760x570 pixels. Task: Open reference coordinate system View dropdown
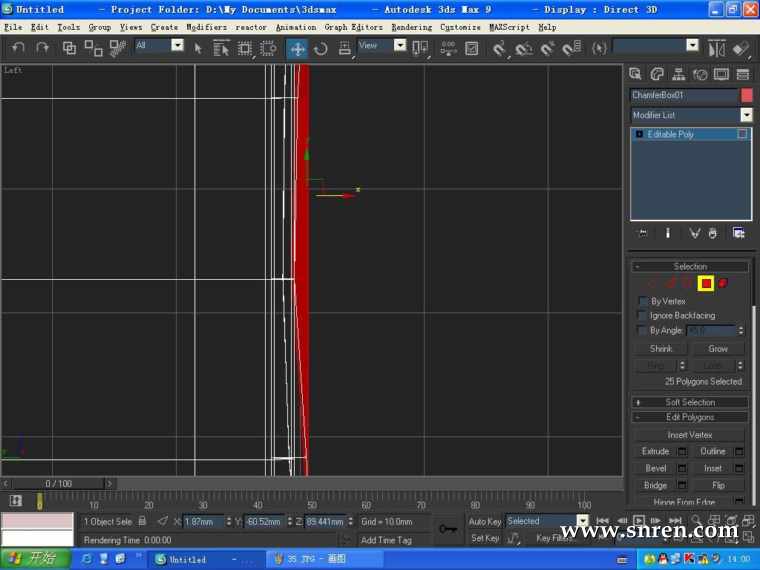click(400, 45)
